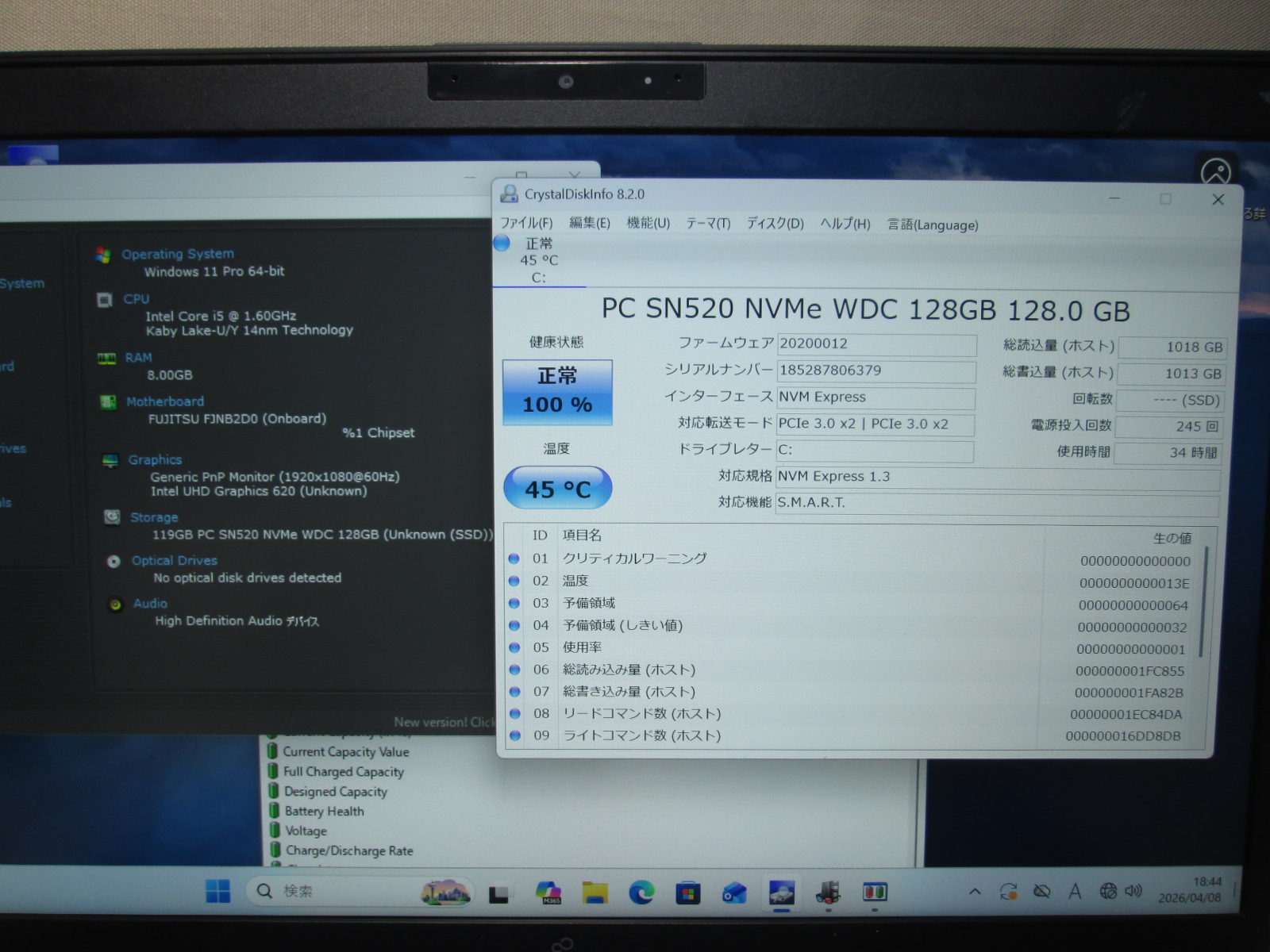Select the Operating System link in Speccy

click(178, 254)
